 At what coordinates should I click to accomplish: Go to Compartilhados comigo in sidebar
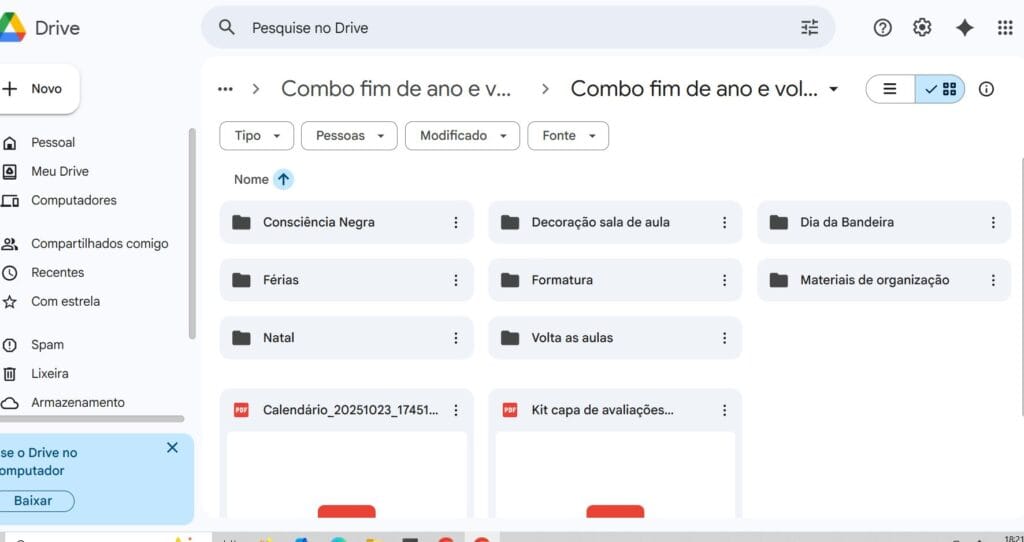[99, 243]
